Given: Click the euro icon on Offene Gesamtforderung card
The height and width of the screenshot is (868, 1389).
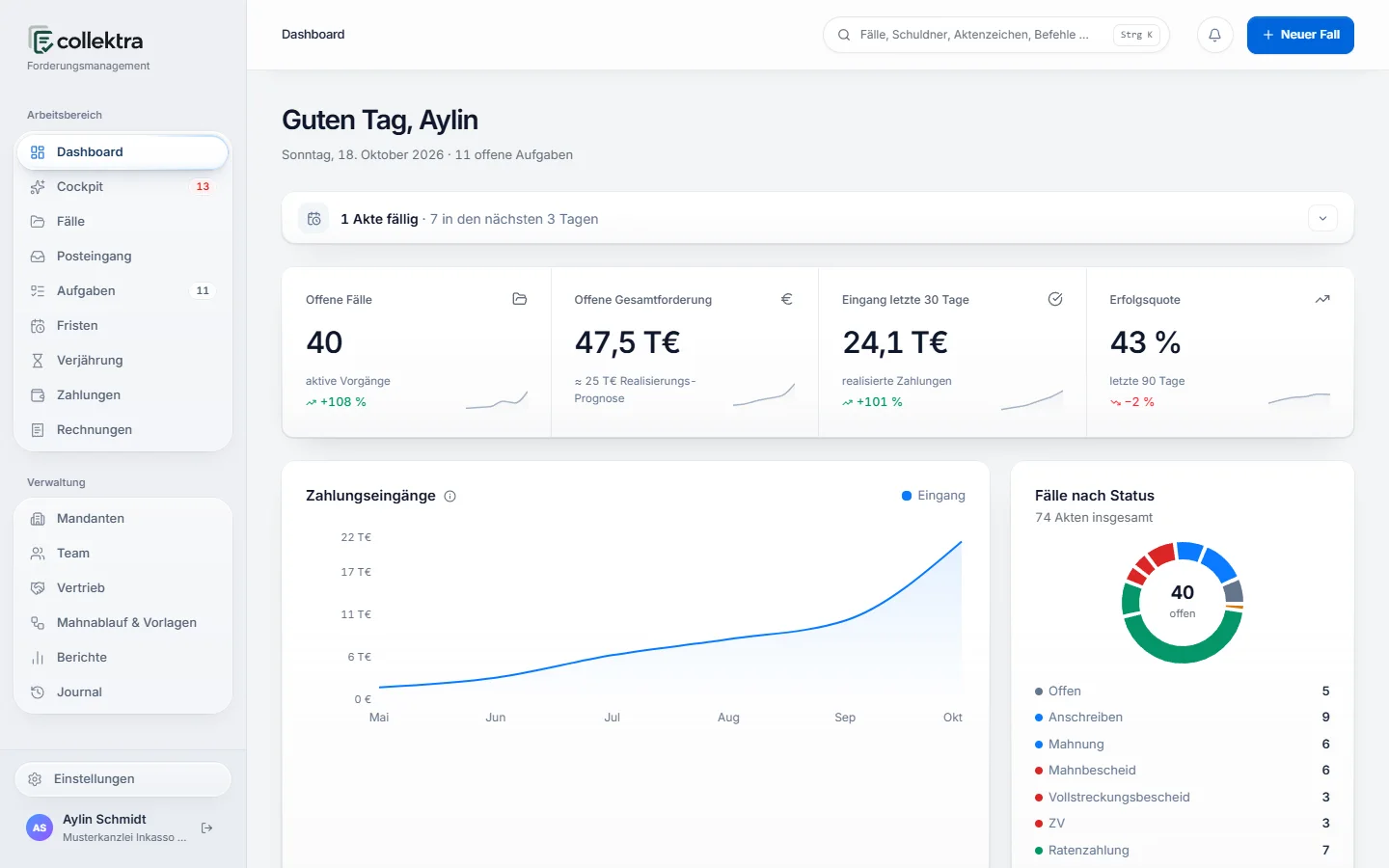Looking at the screenshot, I should [x=787, y=299].
